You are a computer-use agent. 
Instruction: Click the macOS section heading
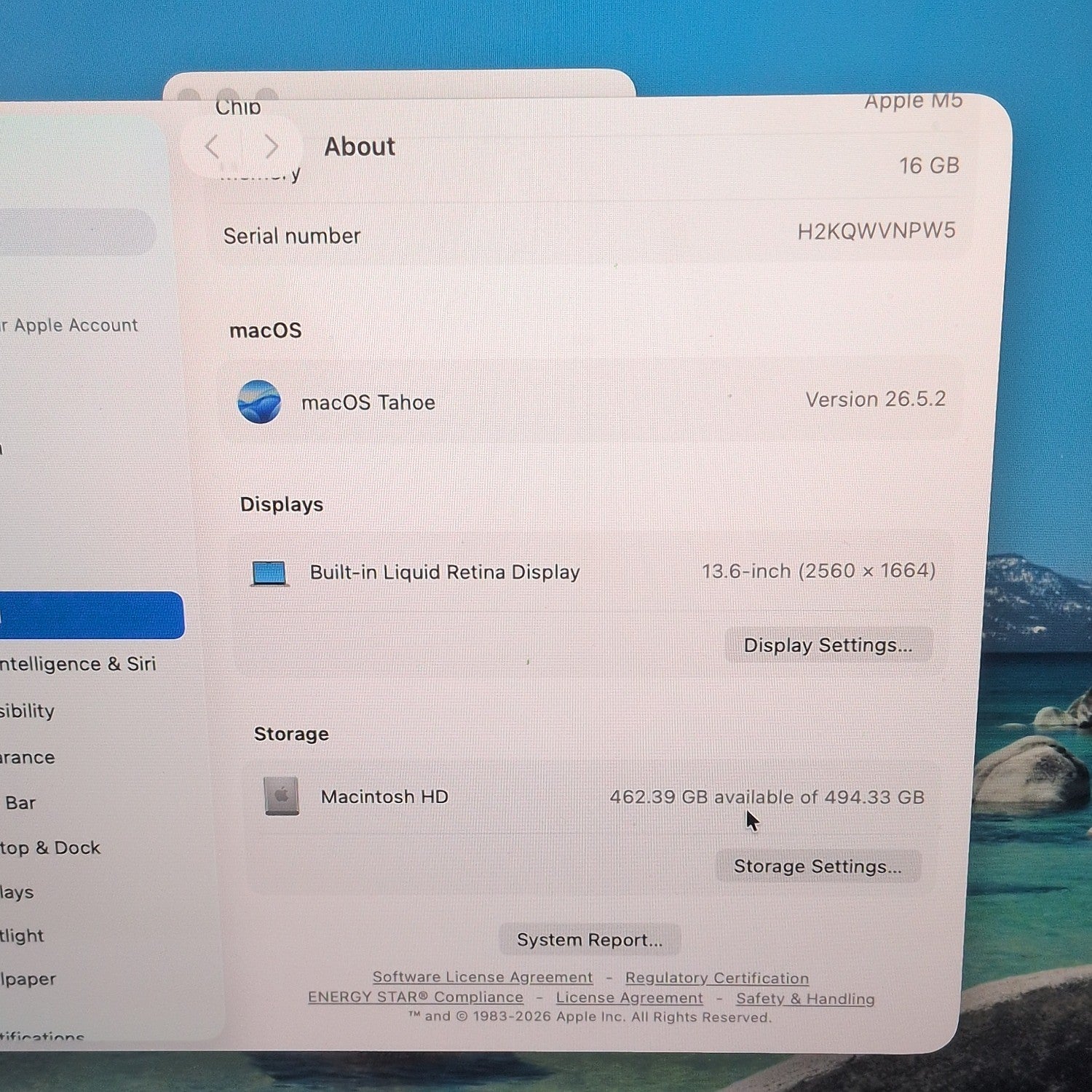pos(266,331)
